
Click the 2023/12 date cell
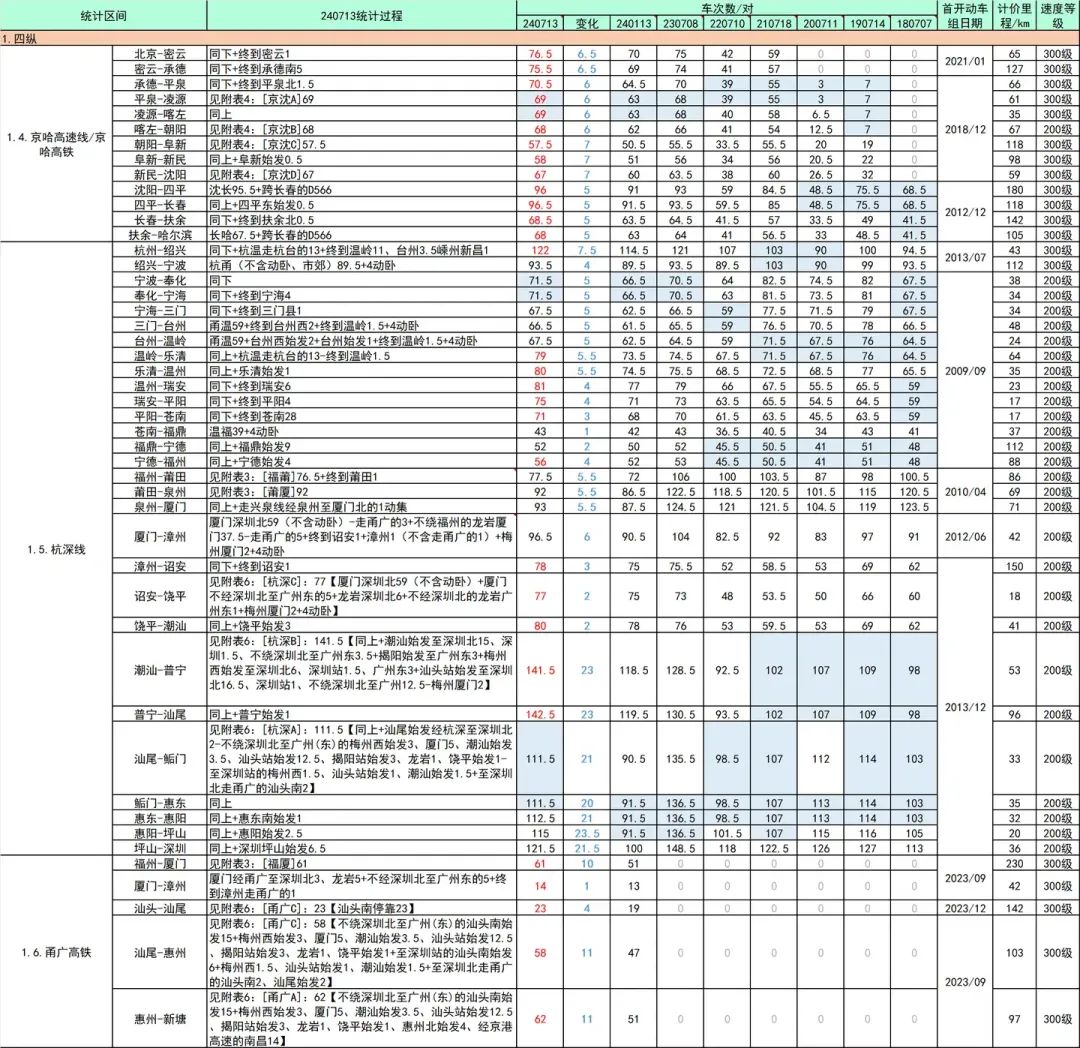click(x=965, y=908)
